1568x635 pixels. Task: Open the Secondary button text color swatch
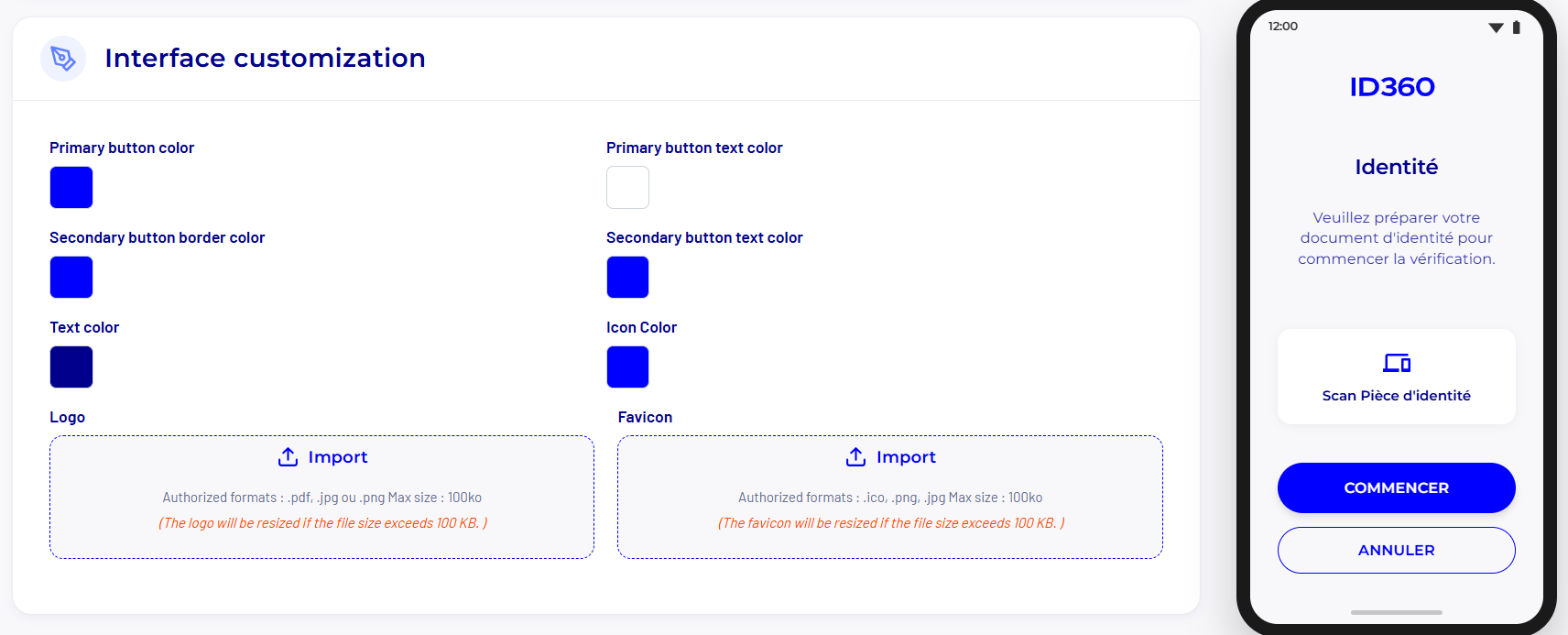627,278
